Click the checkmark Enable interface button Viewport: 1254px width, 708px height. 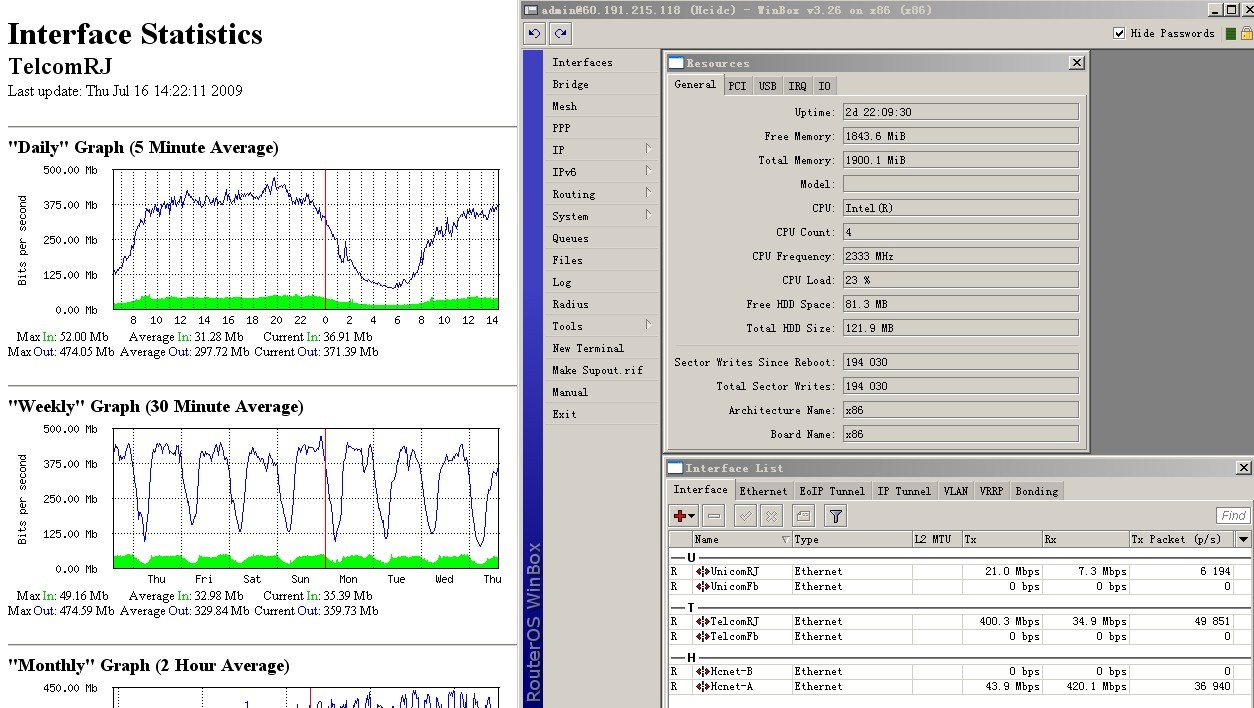[x=745, y=516]
